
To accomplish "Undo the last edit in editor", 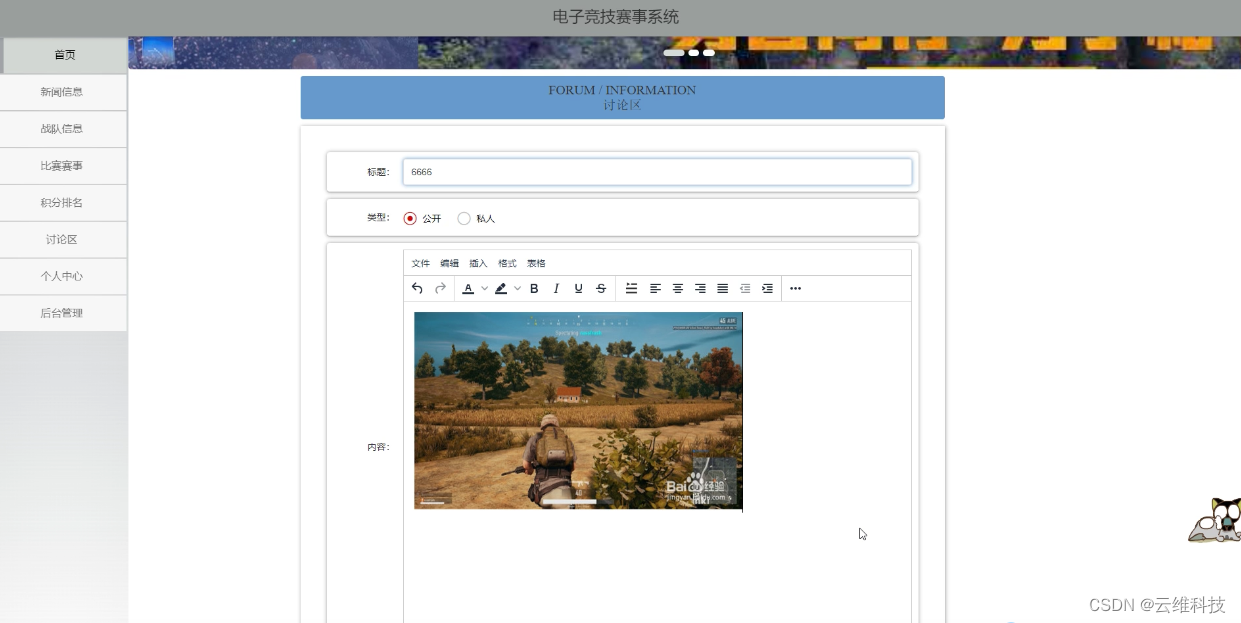I will coord(417,288).
